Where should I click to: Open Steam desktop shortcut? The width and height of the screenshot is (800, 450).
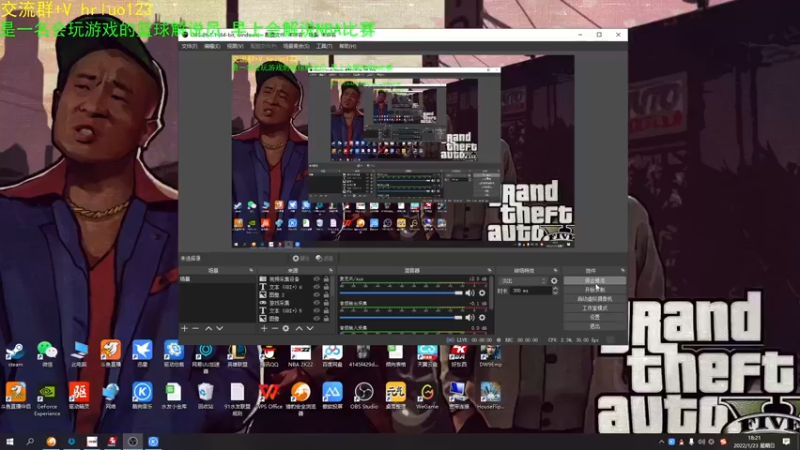coord(15,355)
